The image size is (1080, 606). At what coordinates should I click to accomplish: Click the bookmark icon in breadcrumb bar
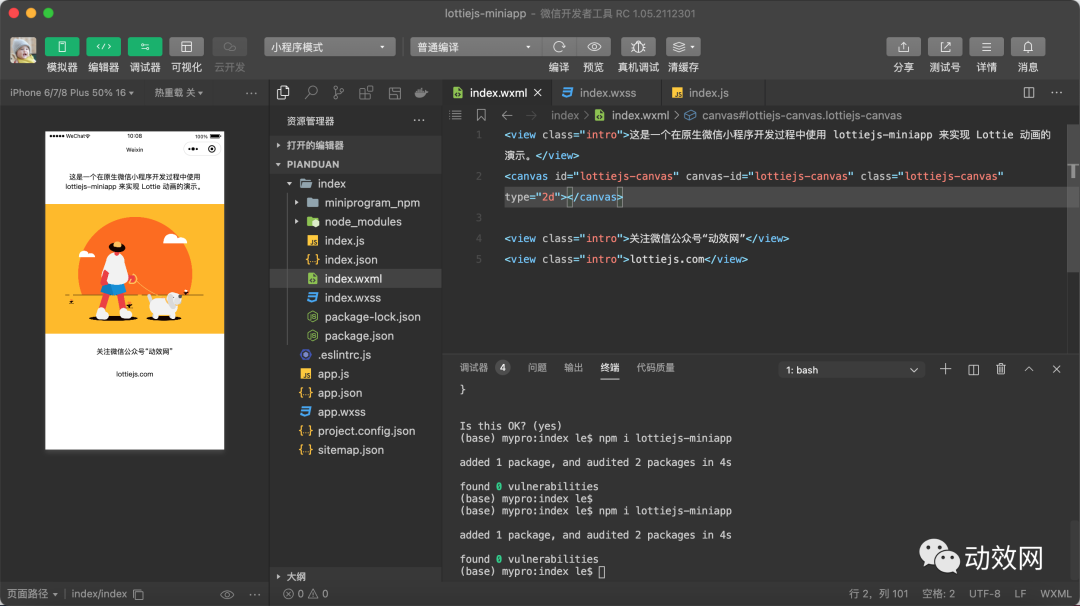coord(481,115)
